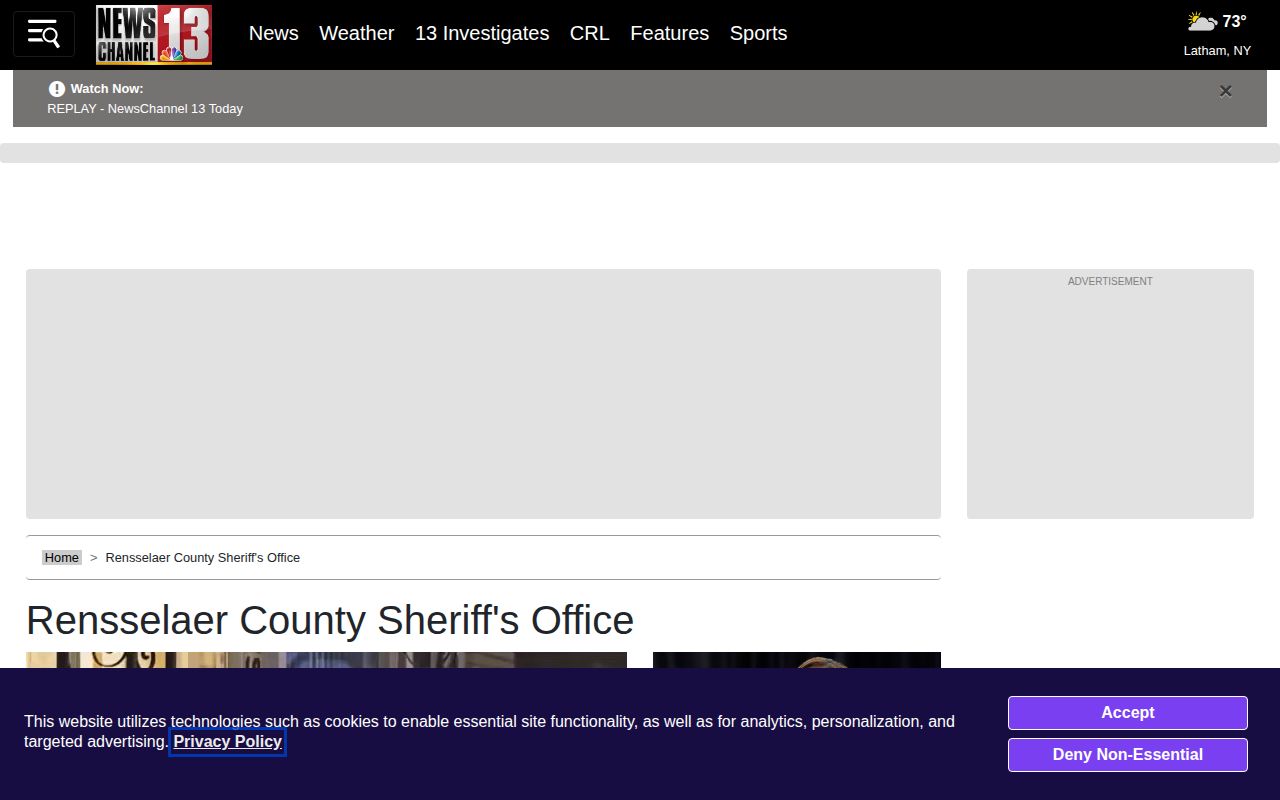The width and height of the screenshot is (1280, 800).
Task: Open the Privacy Policy link
Action: pos(228,741)
